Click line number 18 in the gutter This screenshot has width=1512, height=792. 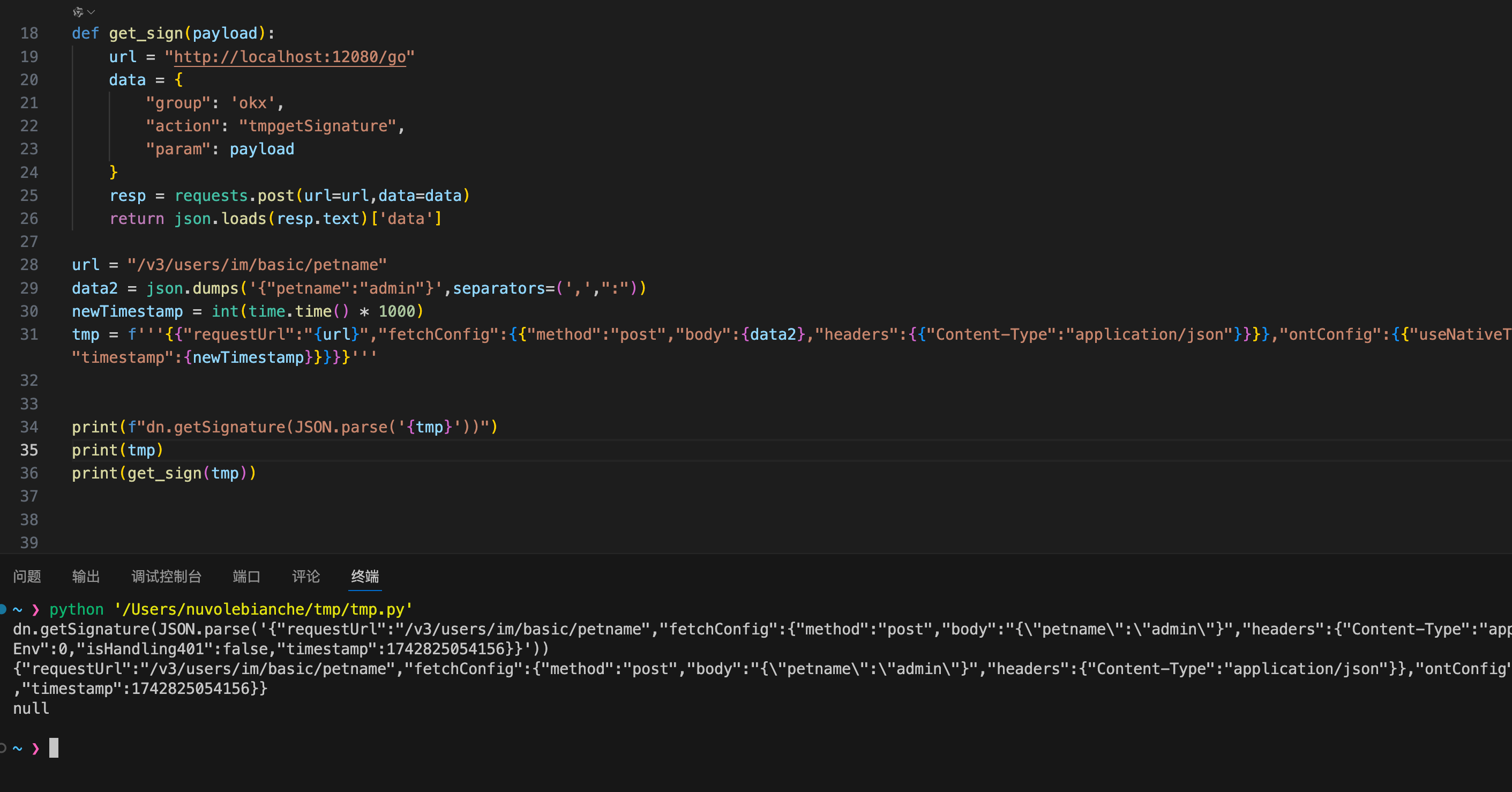29,33
